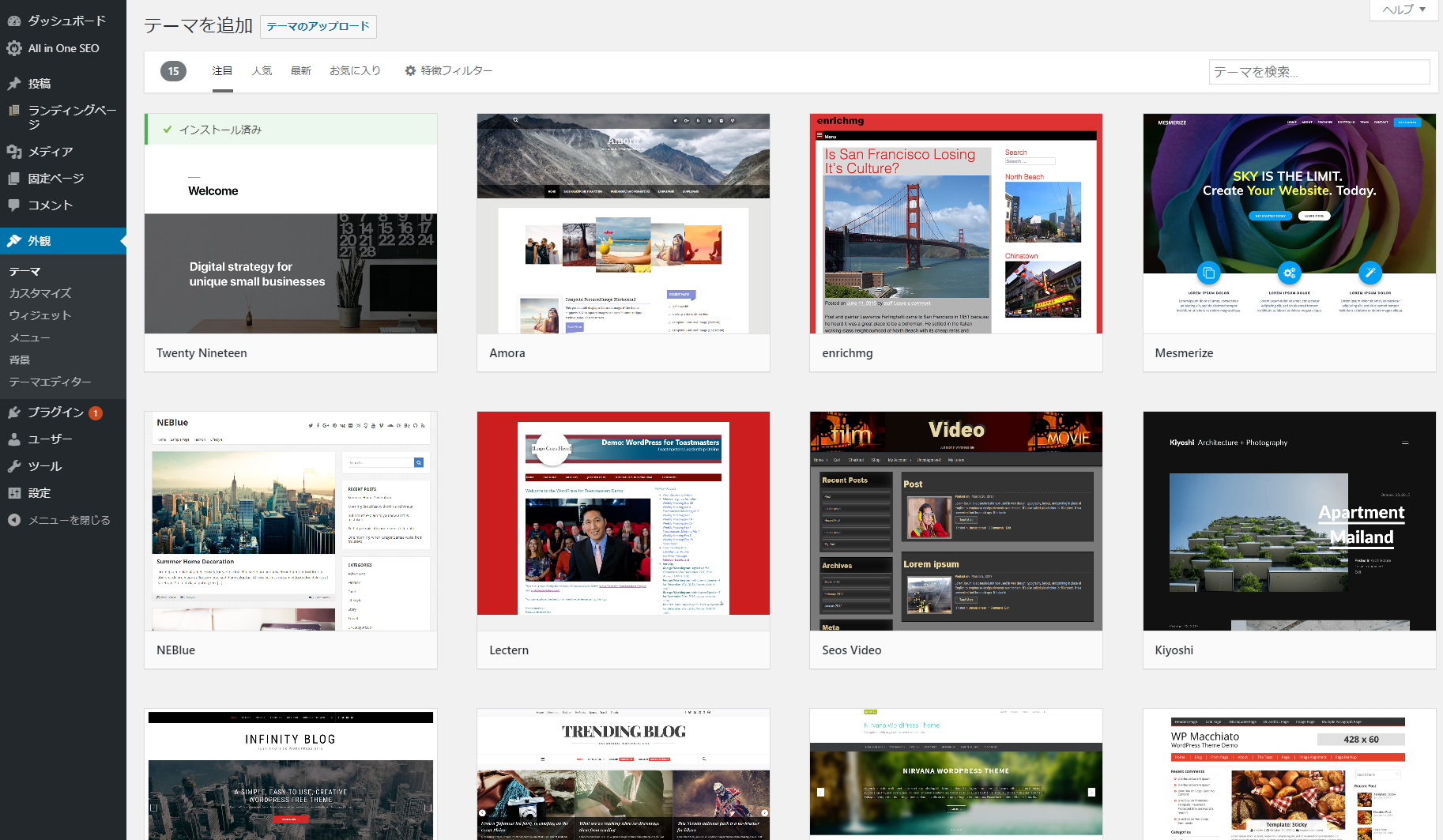Select the Latest (最新) themes tab
Image resolution: width=1443 pixels, height=840 pixels.
click(300, 70)
